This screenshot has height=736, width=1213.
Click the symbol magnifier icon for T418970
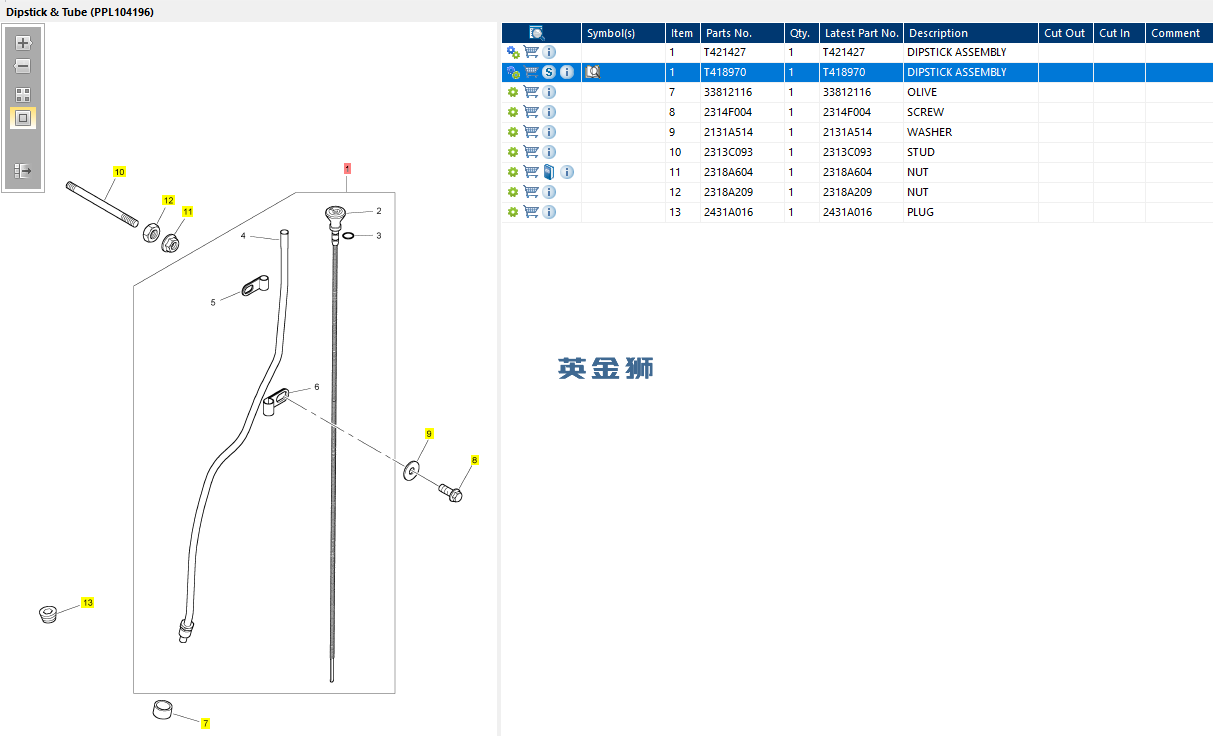pos(592,72)
